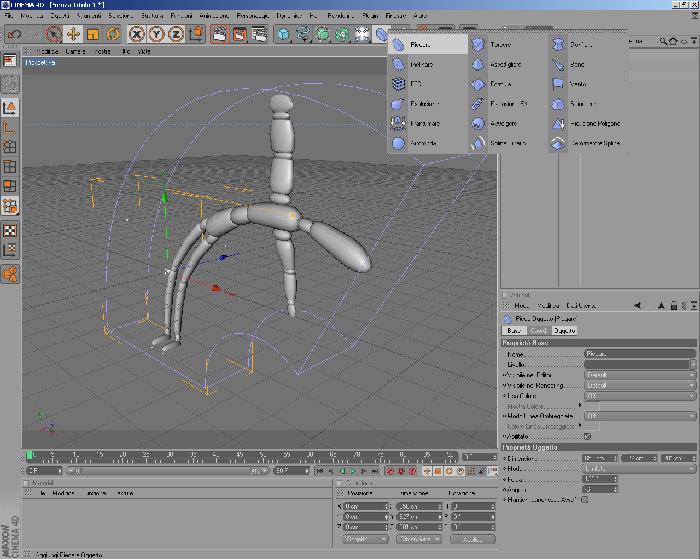Select the Model tool in left palette

tap(10, 108)
